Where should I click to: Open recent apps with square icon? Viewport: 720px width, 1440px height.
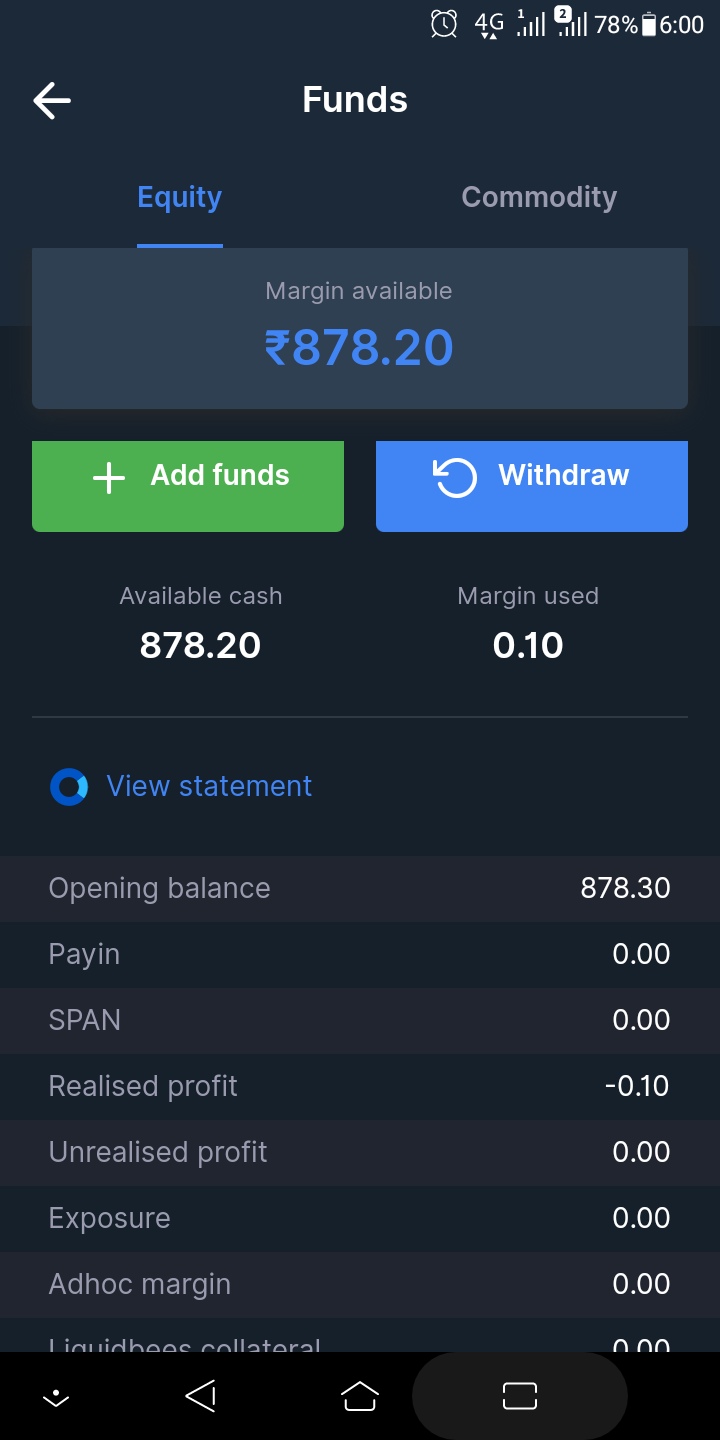point(520,1396)
